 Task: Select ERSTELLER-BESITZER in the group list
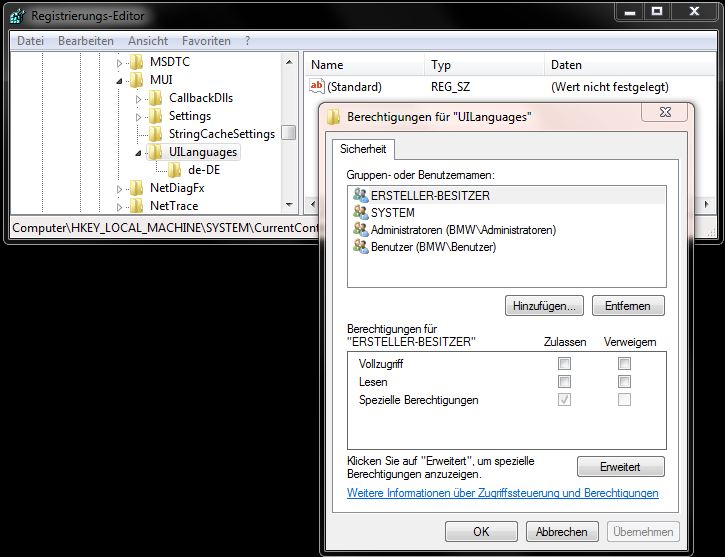507,195
